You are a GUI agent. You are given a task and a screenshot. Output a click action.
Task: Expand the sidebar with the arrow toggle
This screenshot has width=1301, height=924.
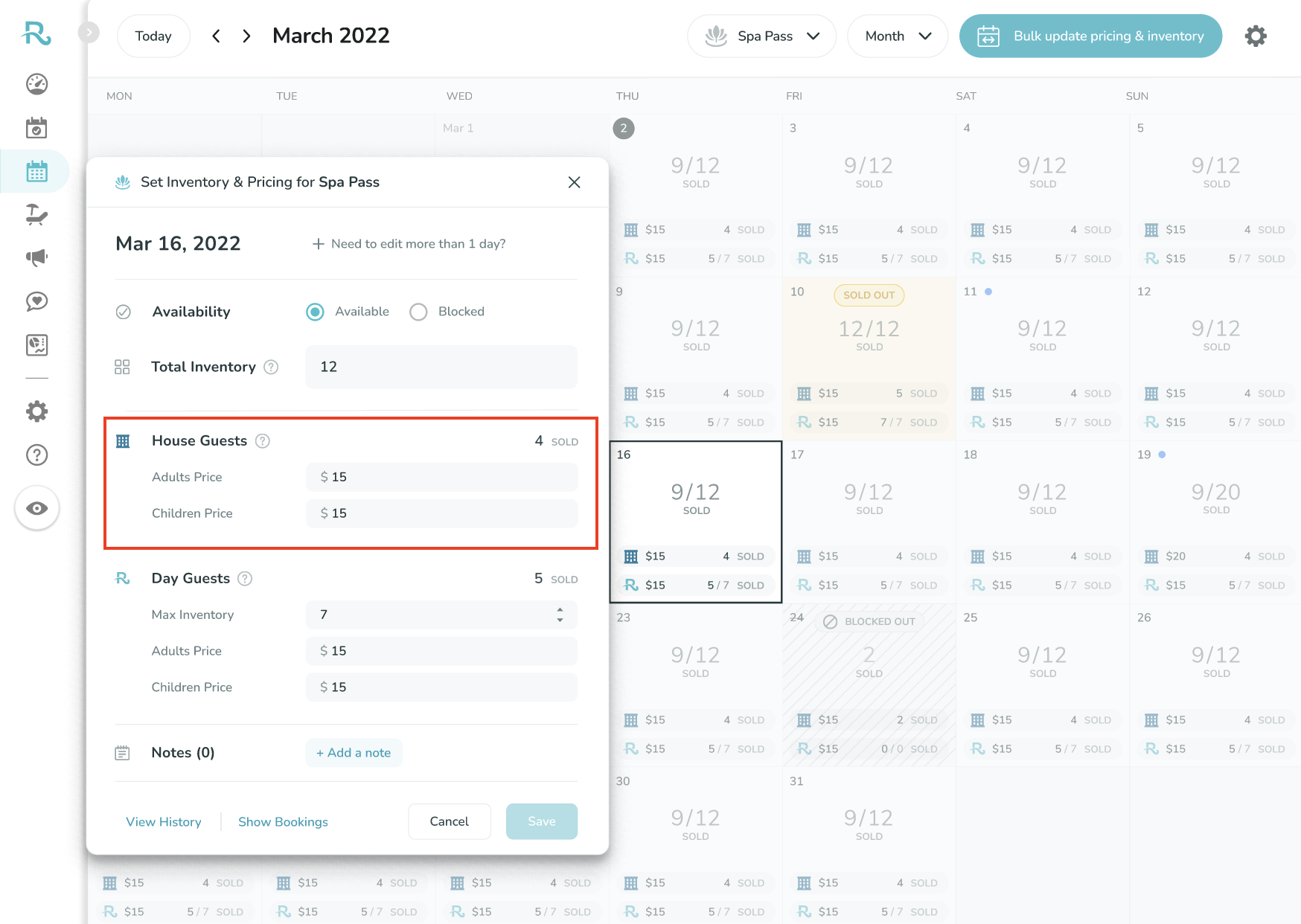(89, 32)
